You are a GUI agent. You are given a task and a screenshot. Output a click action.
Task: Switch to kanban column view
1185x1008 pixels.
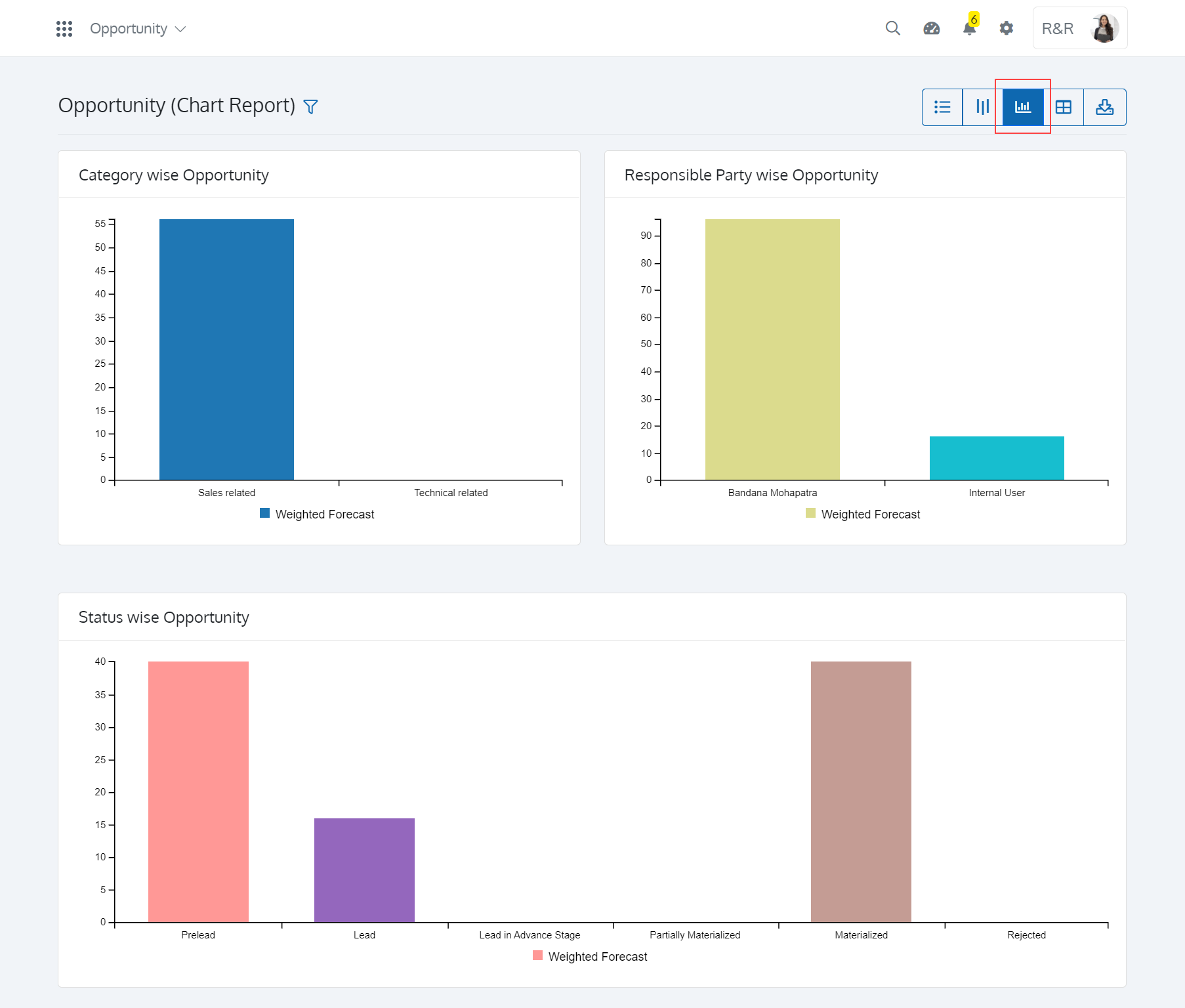982,107
